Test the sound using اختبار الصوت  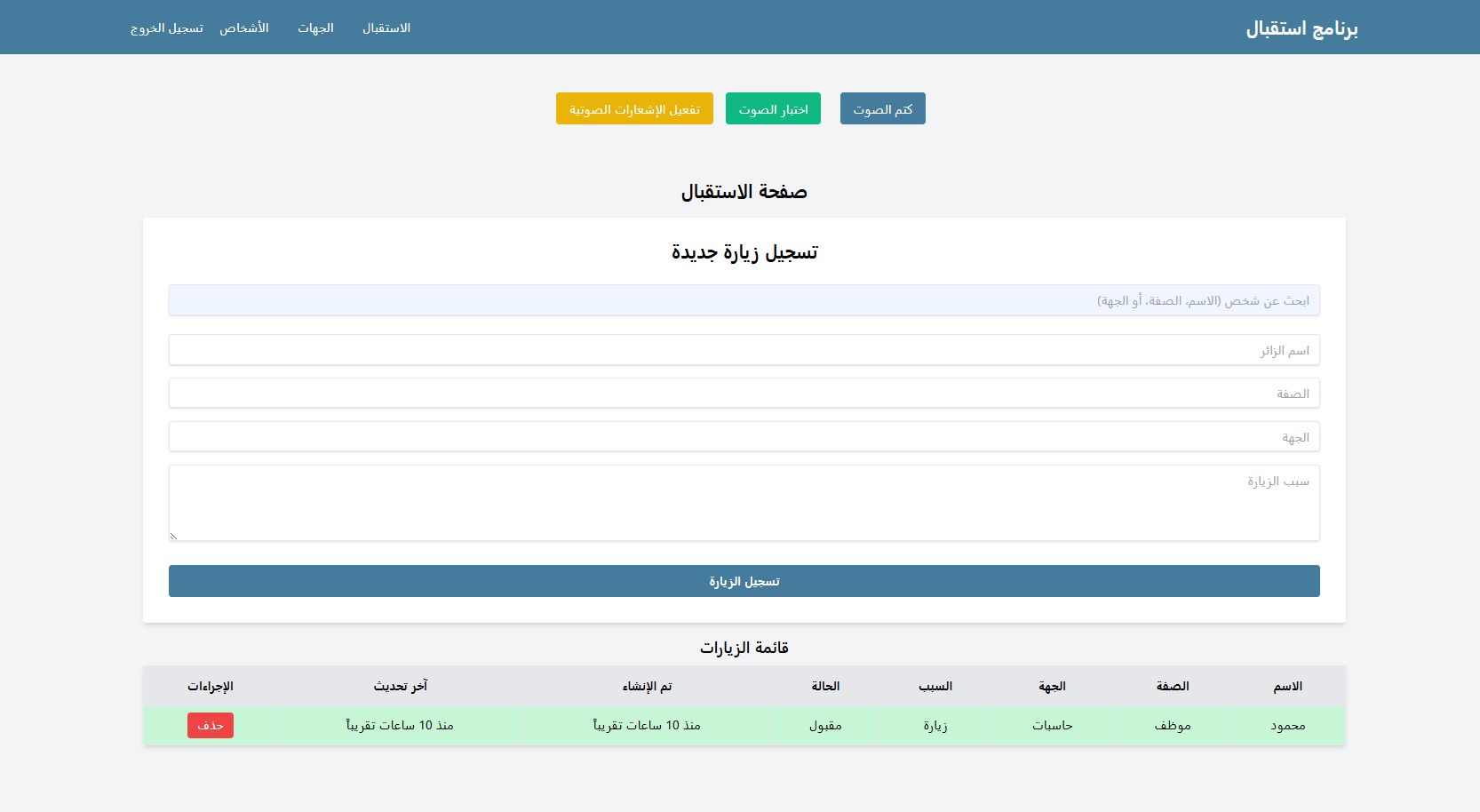pos(772,108)
